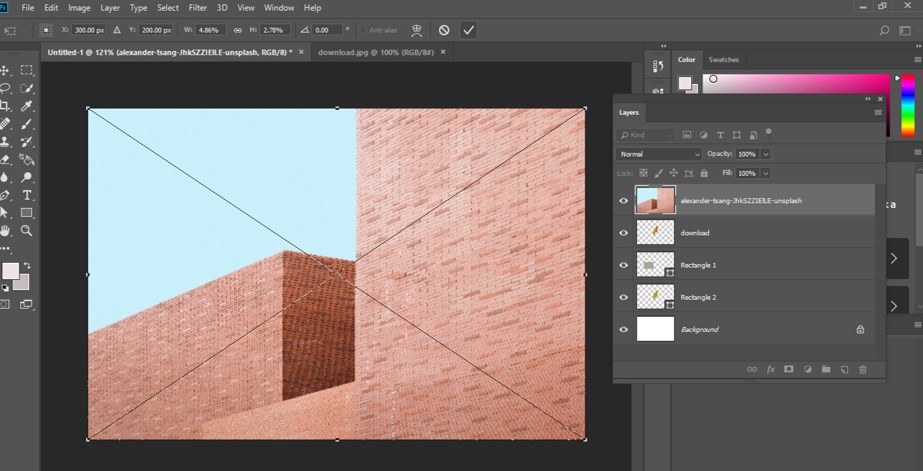
Task: Toggle relative positioning triangle for reference point
Action: point(117,30)
